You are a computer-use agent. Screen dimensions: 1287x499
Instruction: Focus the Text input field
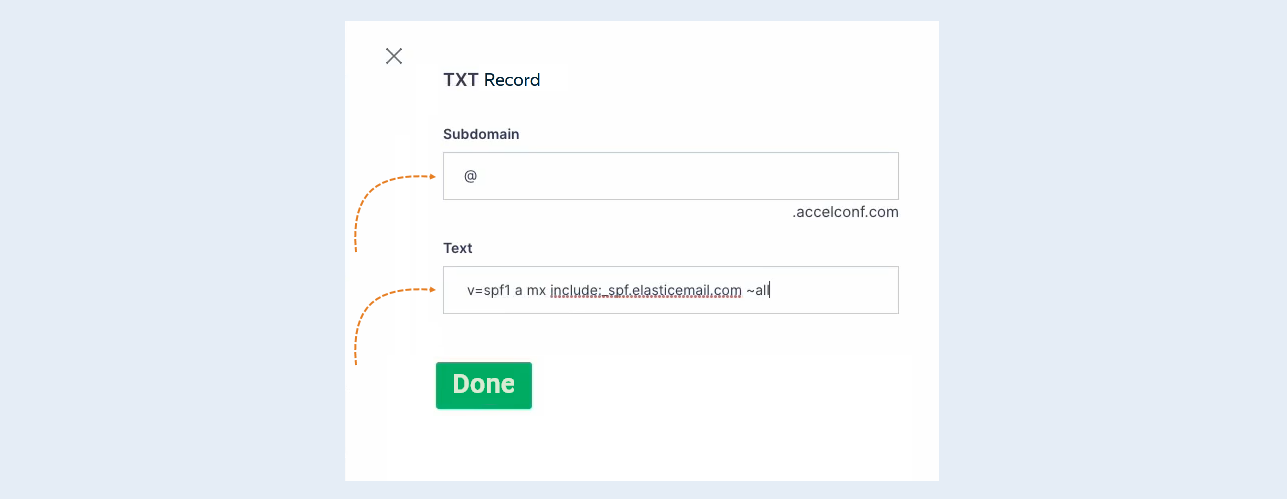671,290
